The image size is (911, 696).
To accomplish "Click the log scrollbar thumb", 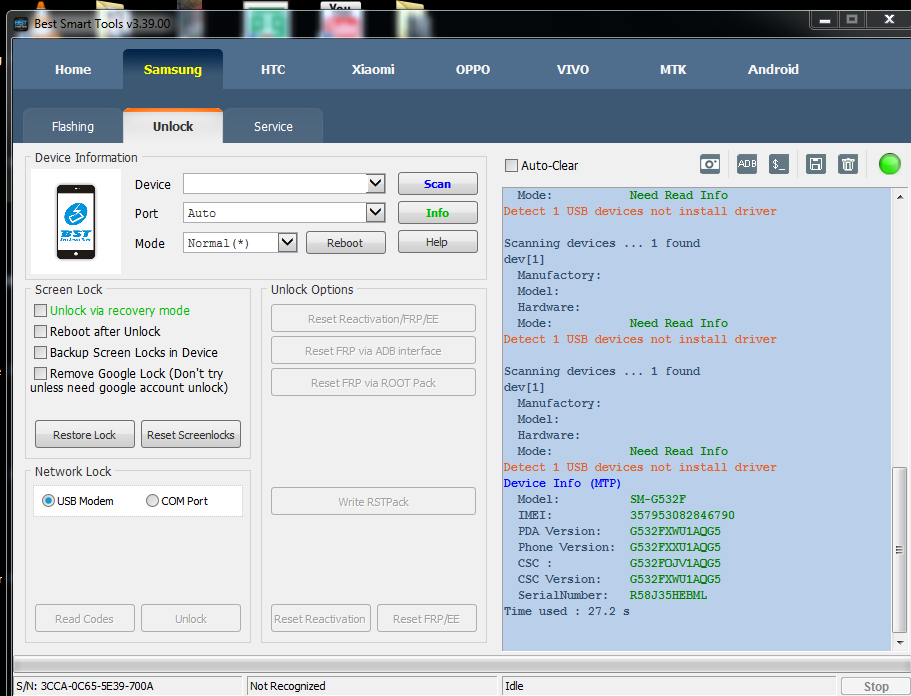I will 899,549.
